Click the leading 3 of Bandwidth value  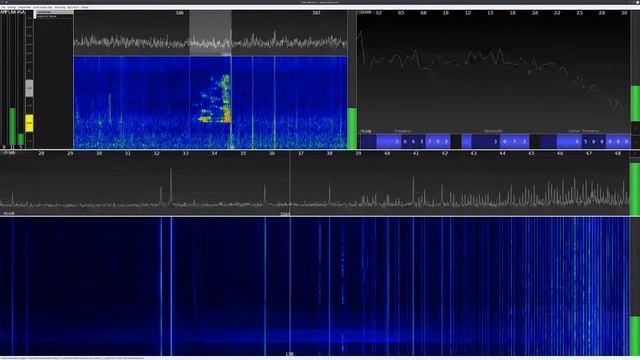[x=496, y=142]
